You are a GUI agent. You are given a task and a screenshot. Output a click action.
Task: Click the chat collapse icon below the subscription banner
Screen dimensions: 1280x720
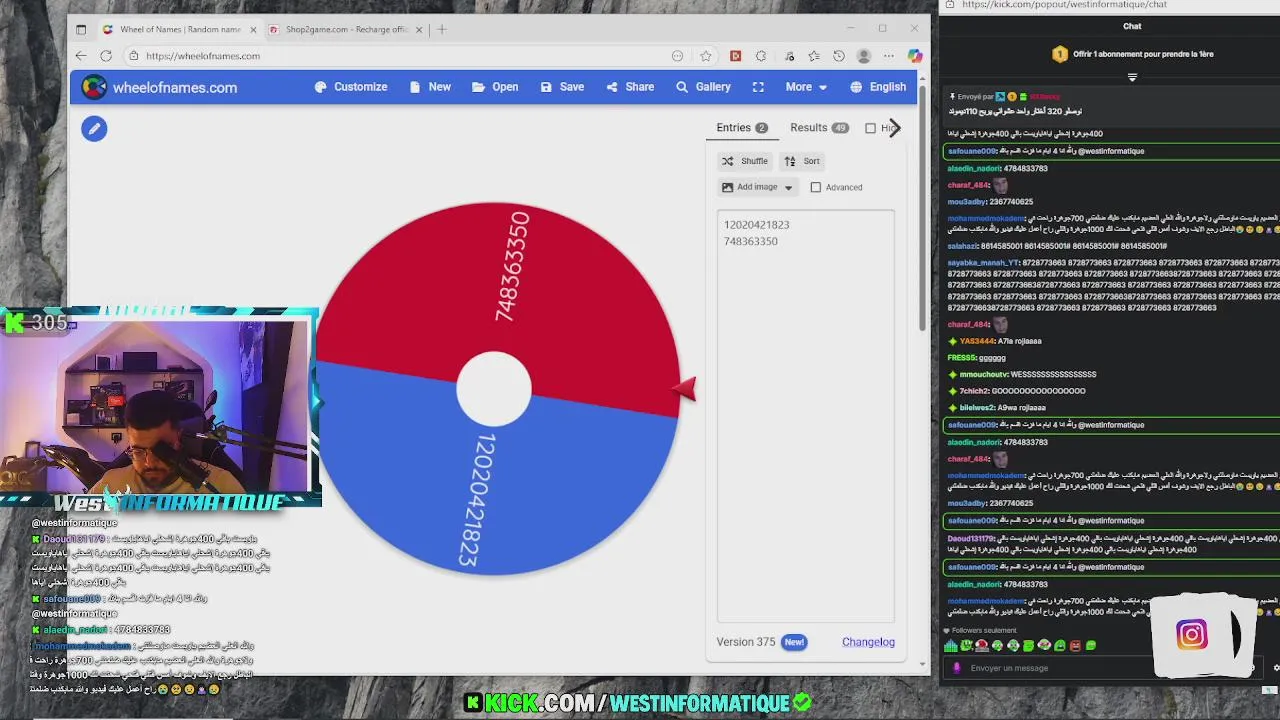tap(1132, 77)
